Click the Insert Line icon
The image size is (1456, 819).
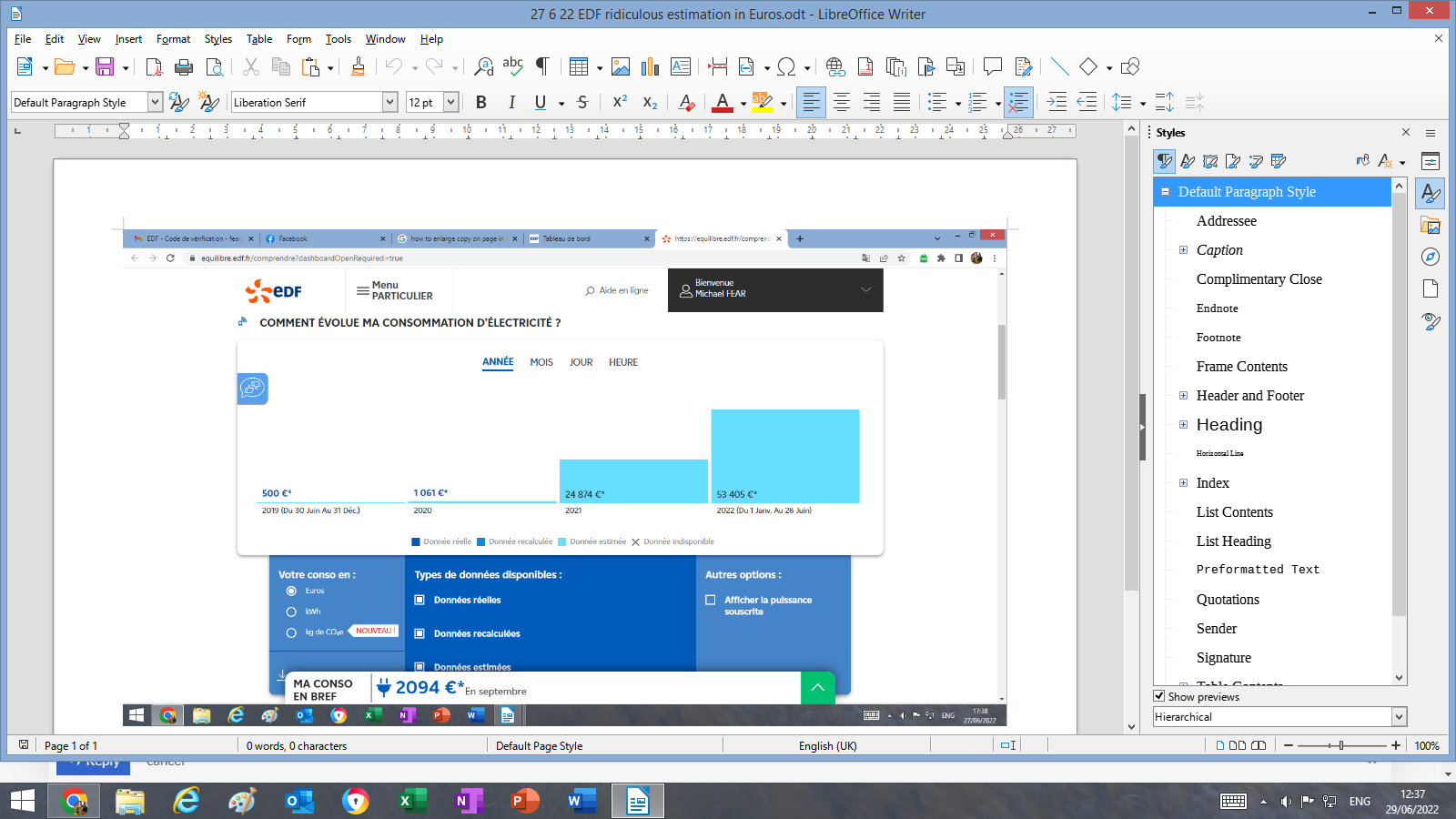point(1059,66)
